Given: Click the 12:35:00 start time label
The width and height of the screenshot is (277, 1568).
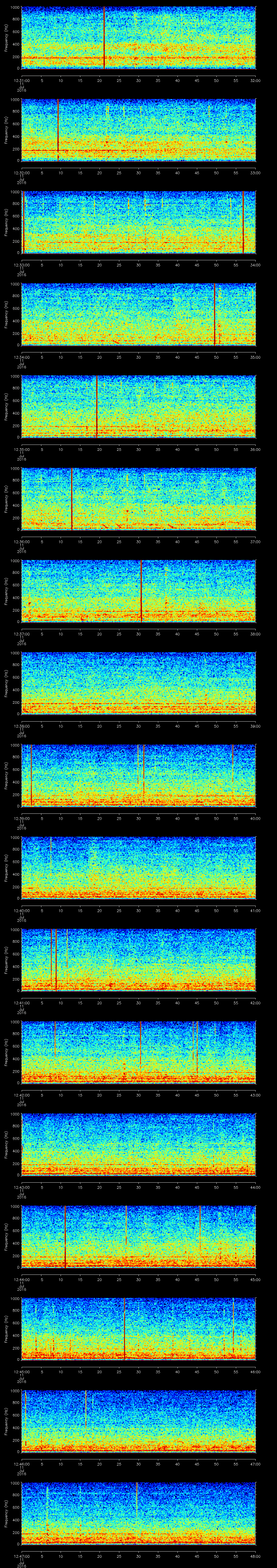Looking at the screenshot, I should tap(21, 449).
